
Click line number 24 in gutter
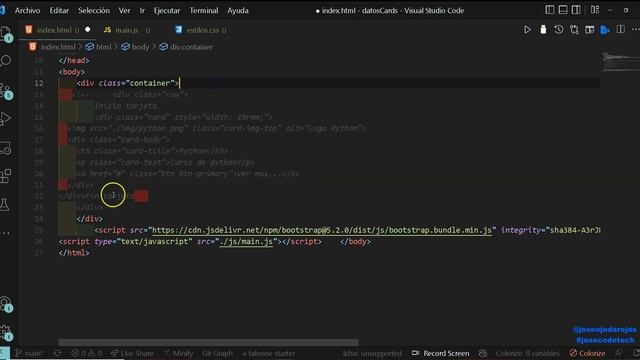click(x=39, y=219)
